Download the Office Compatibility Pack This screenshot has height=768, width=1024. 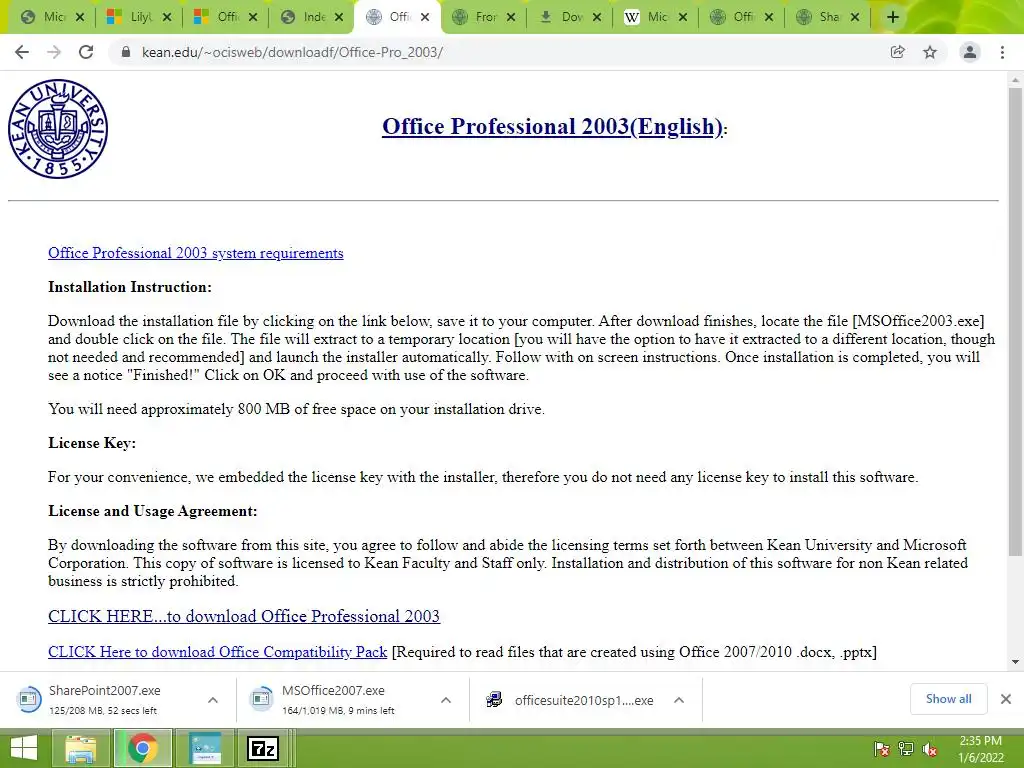[217, 652]
